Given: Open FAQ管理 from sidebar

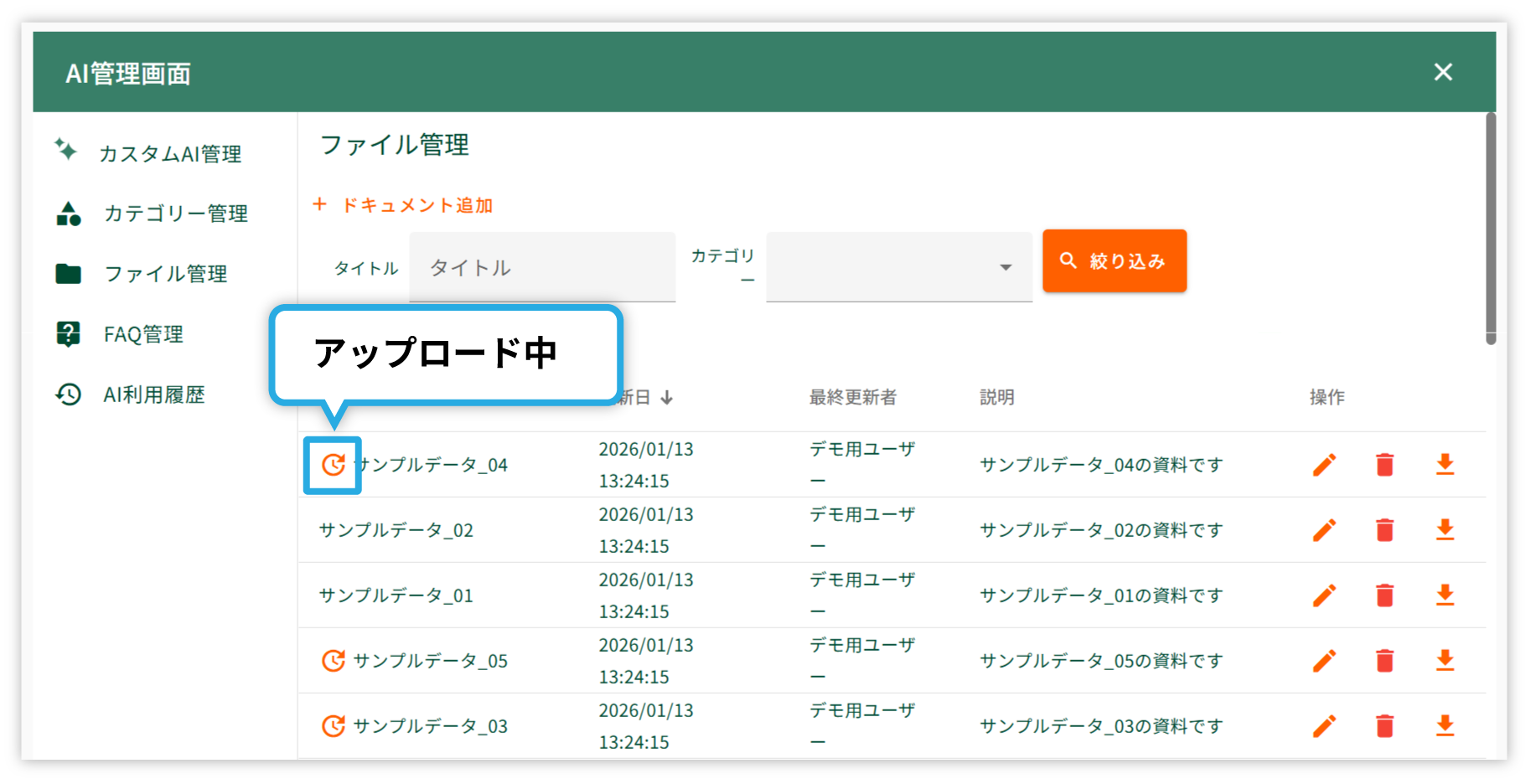Looking at the screenshot, I should (x=143, y=335).
